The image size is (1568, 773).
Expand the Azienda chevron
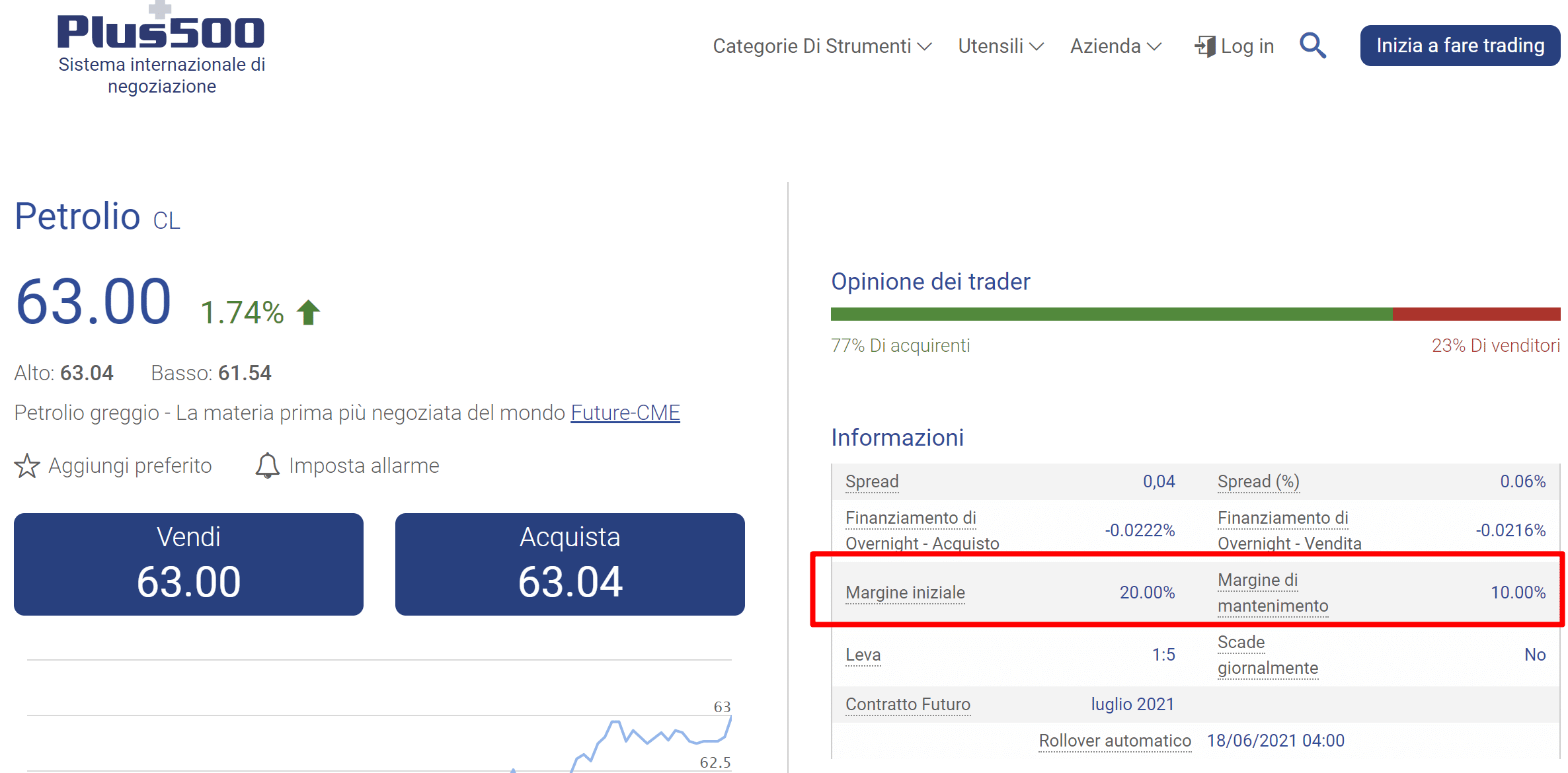1154,46
